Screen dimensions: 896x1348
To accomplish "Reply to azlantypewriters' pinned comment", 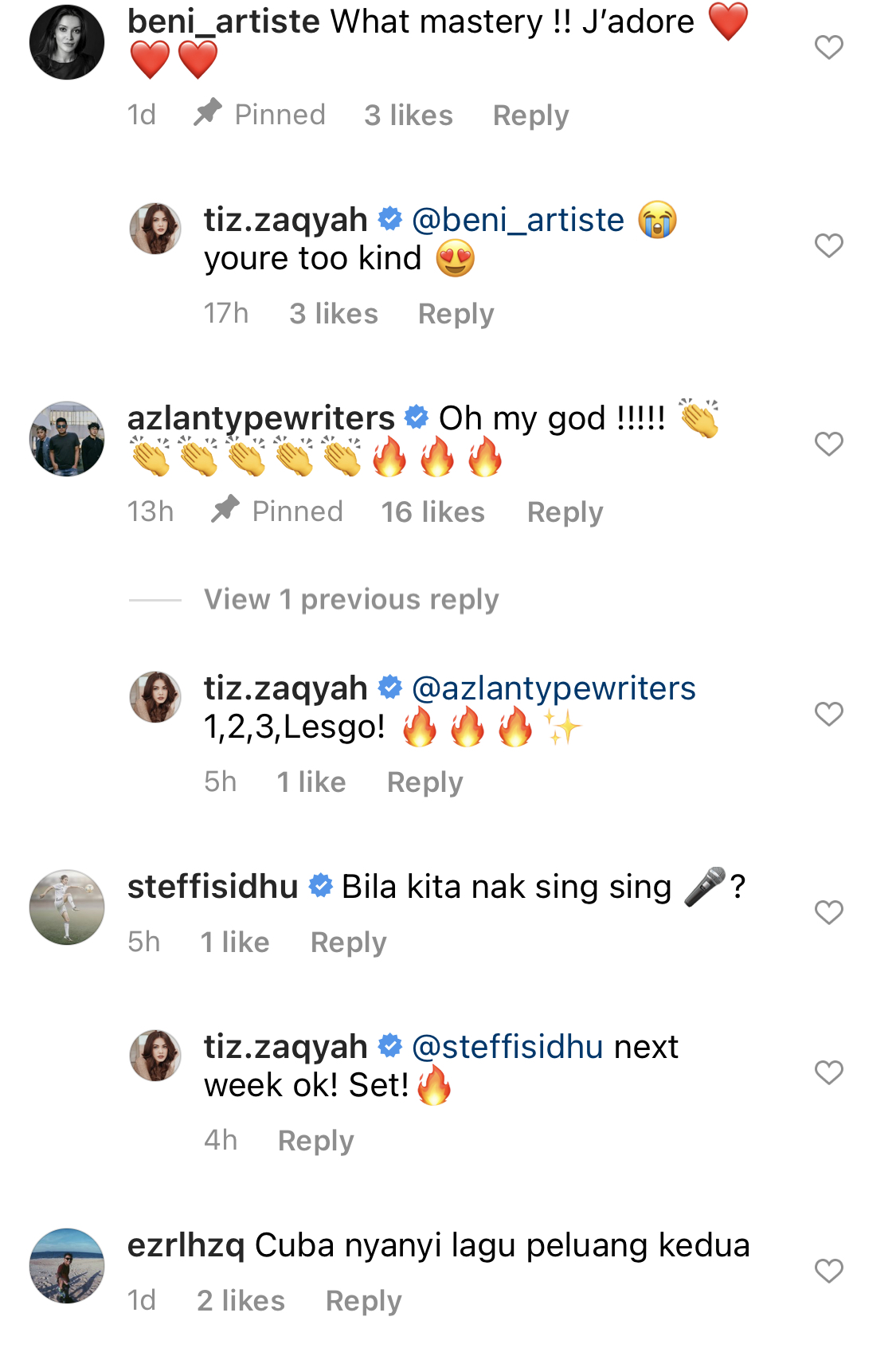I will click(565, 512).
